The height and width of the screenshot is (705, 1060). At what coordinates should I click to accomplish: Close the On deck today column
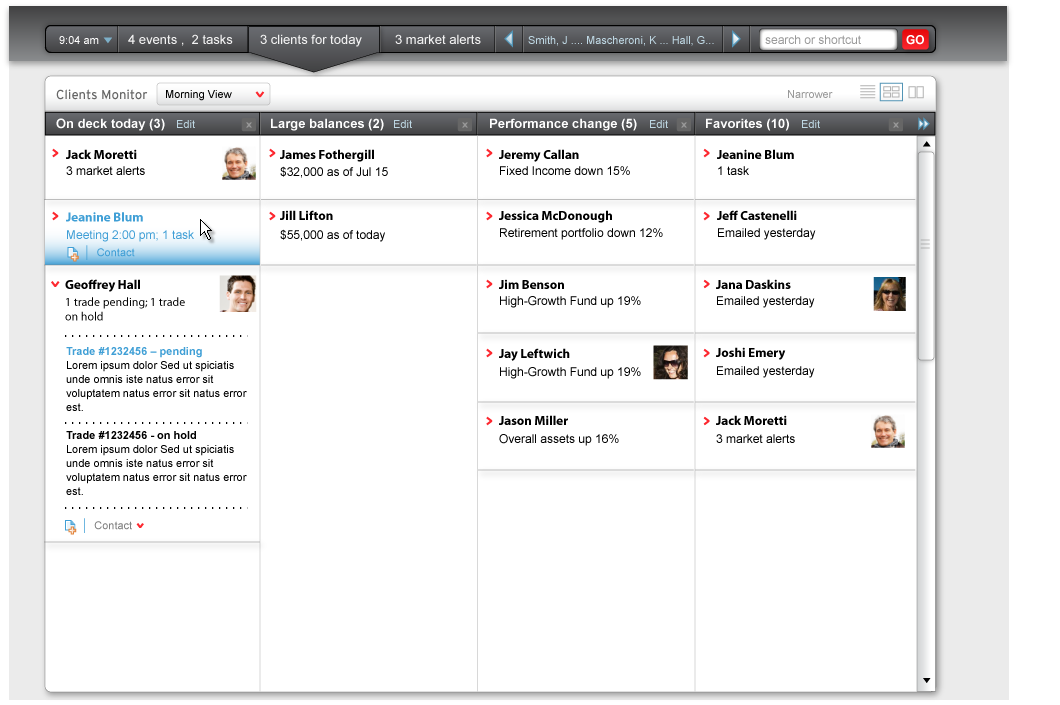click(248, 125)
